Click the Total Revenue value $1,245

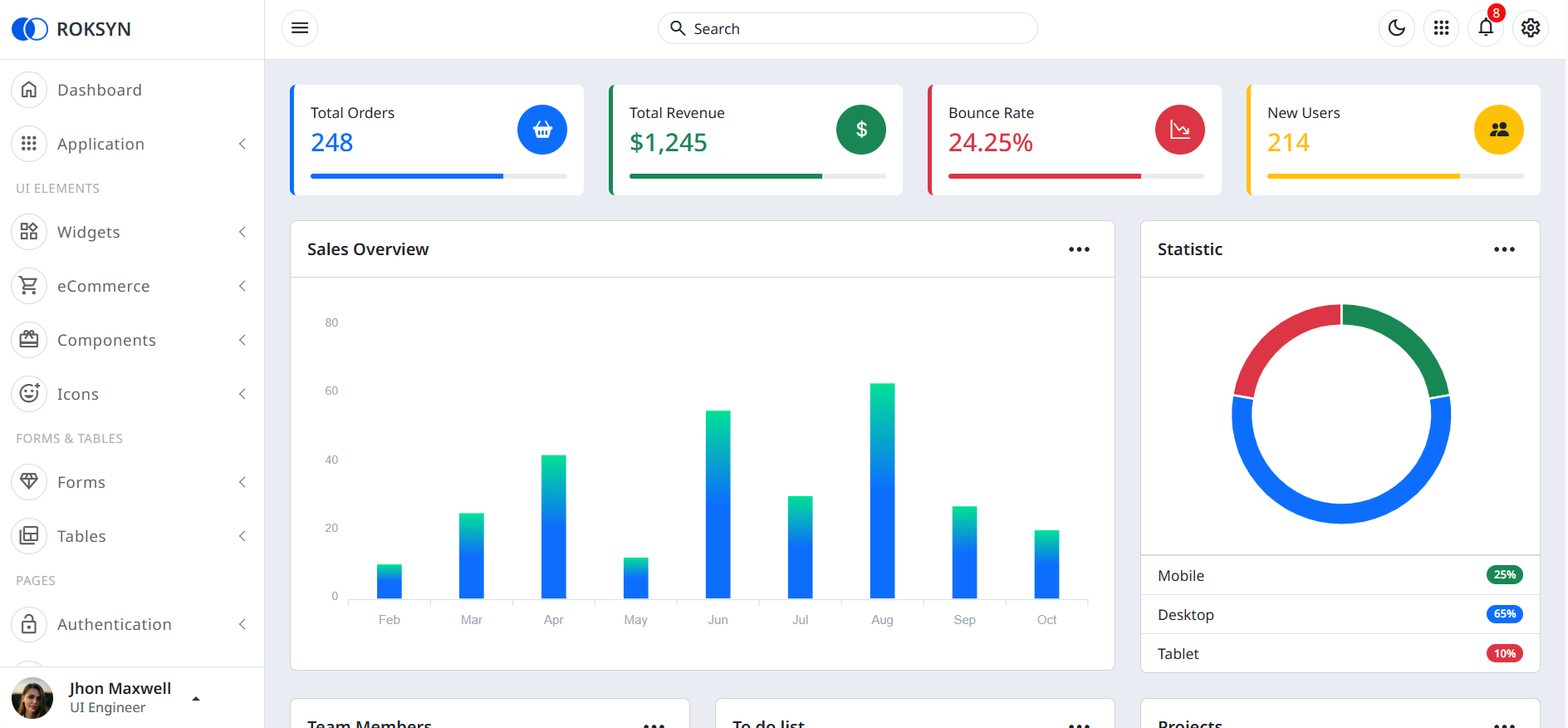pos(669,143)
